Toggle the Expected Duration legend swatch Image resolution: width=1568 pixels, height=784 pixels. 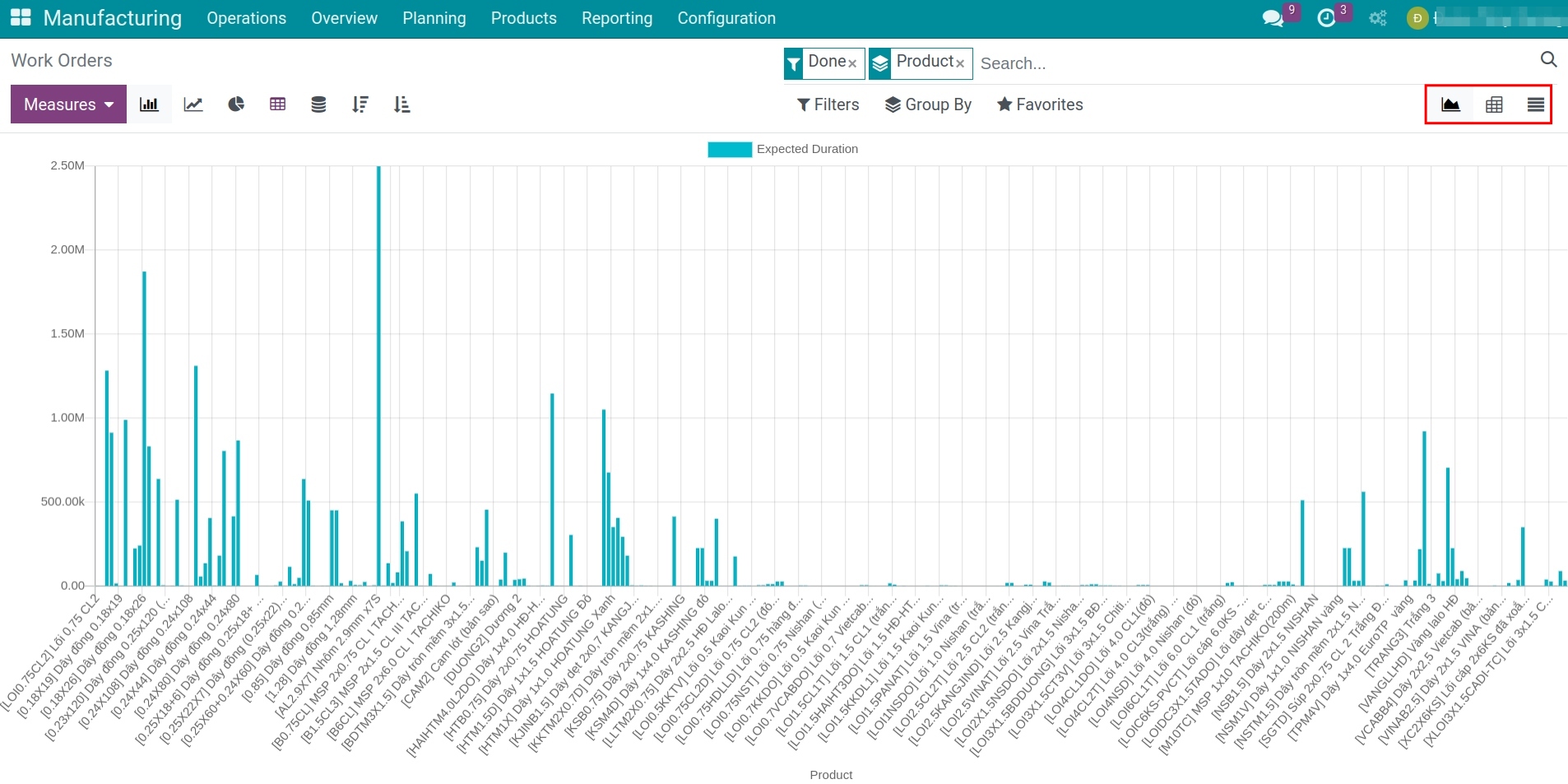pyautogui.click(x=730, y=149)
